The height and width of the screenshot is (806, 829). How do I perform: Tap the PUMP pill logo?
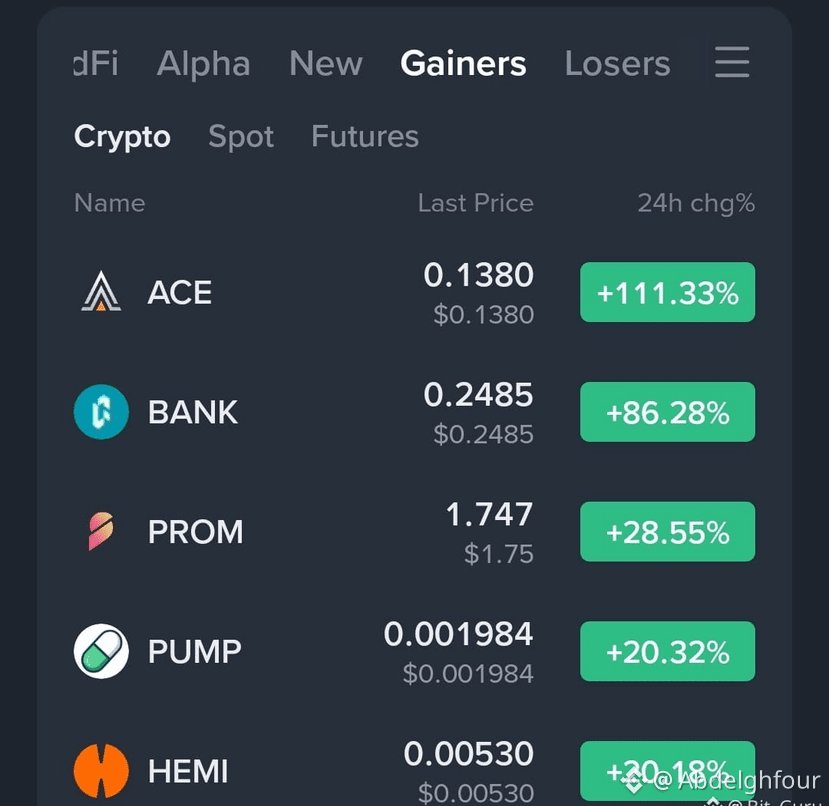click(x=101, y=651)
